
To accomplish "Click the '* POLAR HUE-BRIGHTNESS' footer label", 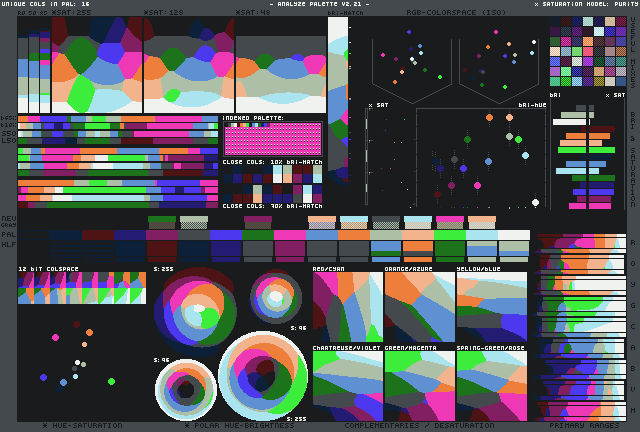I will point(240,425).
